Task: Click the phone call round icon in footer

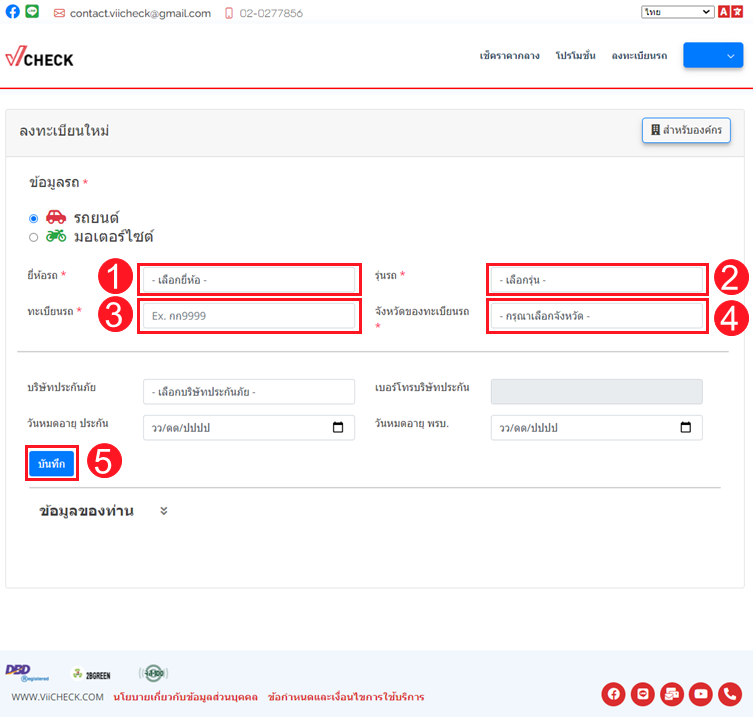Action: (730, 694)
